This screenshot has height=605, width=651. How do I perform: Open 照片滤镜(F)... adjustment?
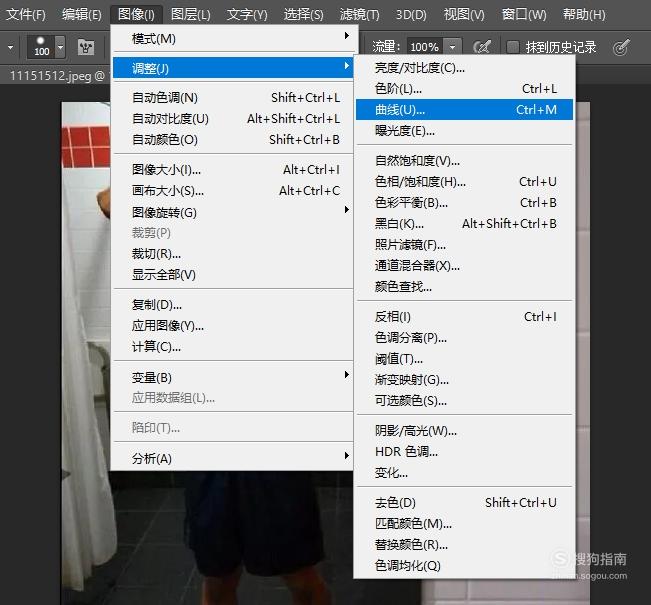click(x=464, y=245)
